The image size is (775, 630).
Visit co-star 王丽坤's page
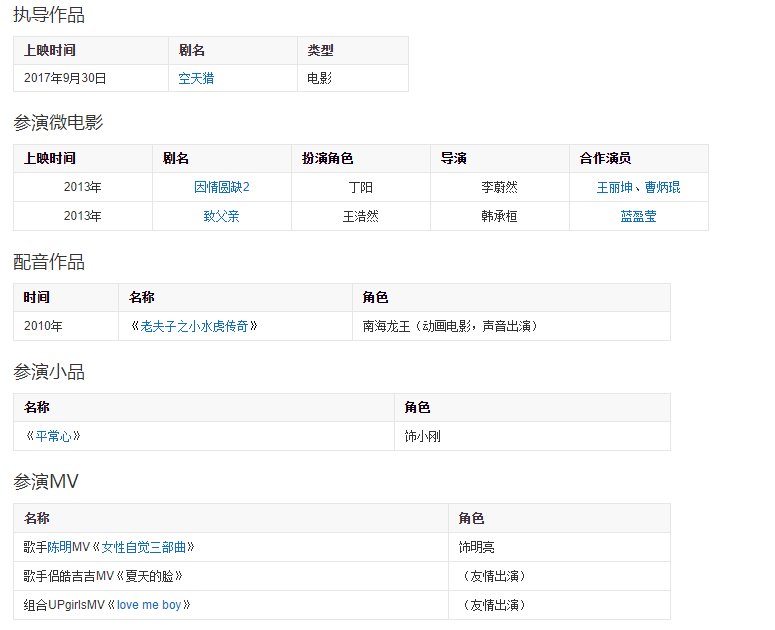(x=615, y=187)
